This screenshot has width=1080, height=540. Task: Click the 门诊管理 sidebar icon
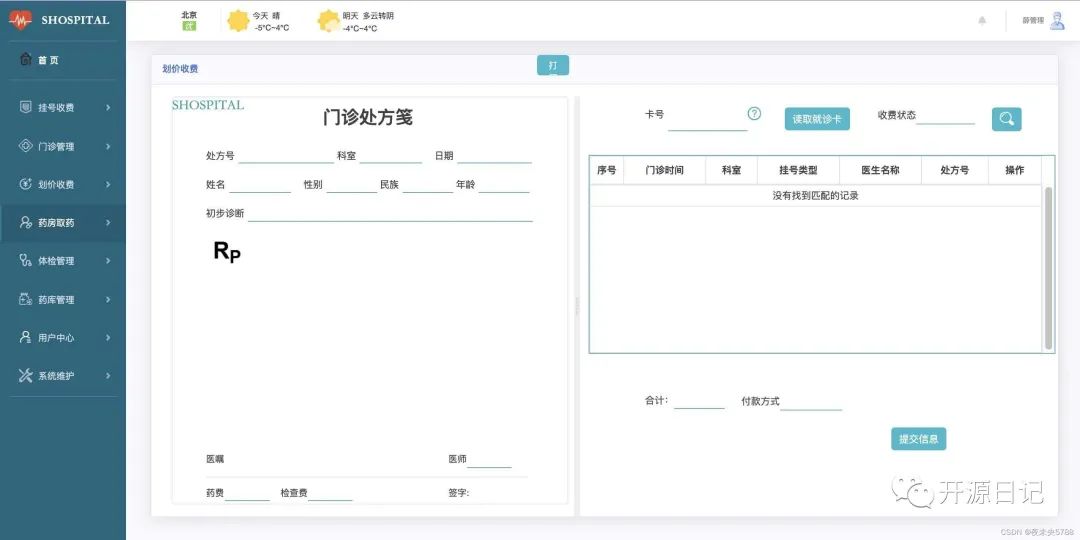coord(25,146)
